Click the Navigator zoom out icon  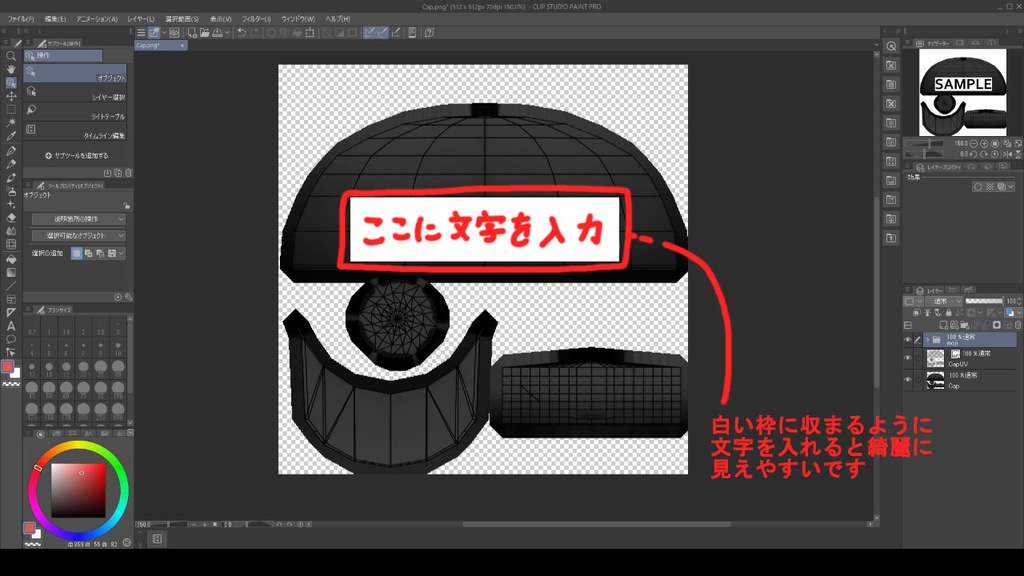pyautogui.click(x=974, y=143)
